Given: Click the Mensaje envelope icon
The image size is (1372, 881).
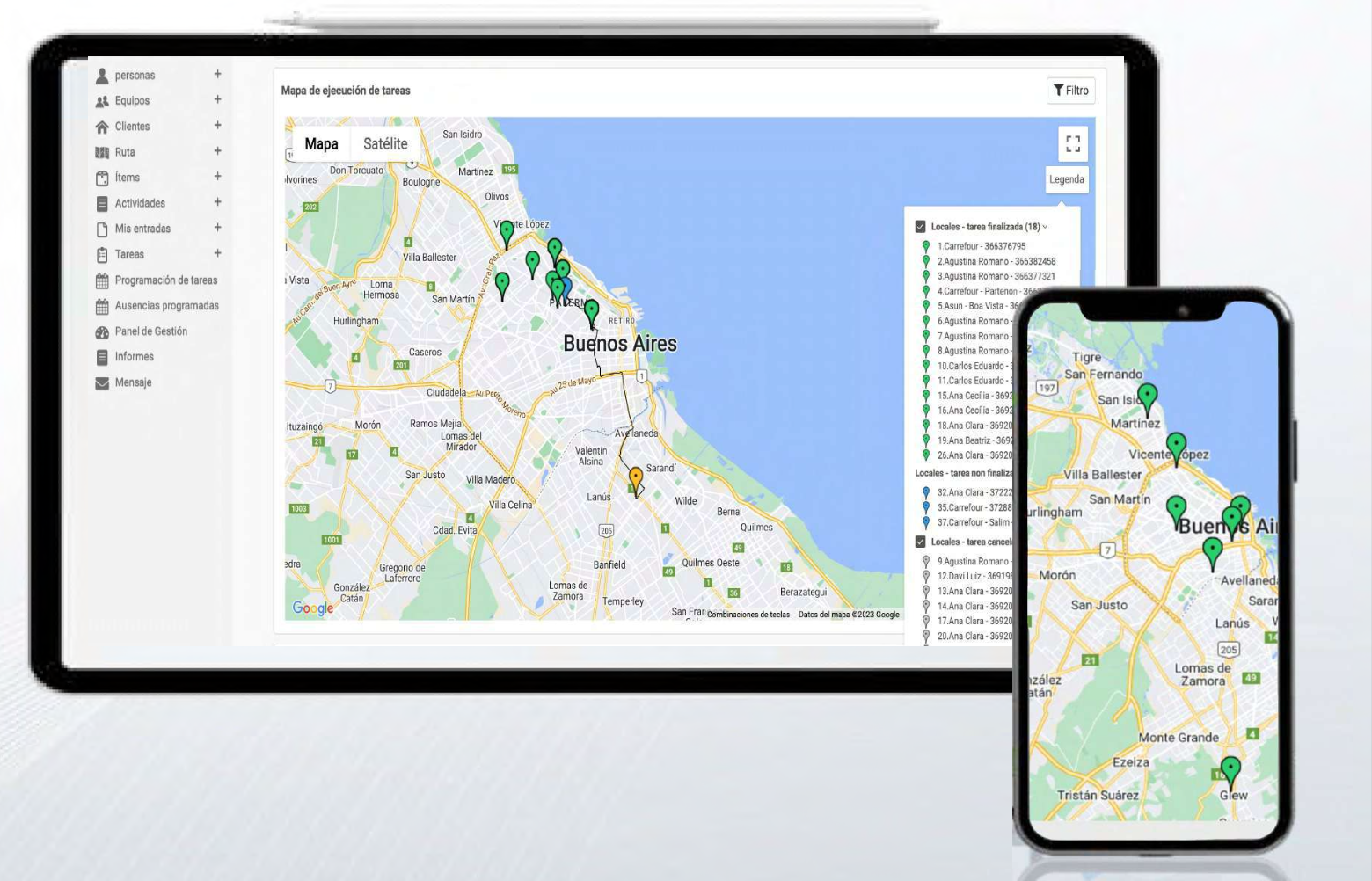Looking at the screenshot, I should point(102,382).
